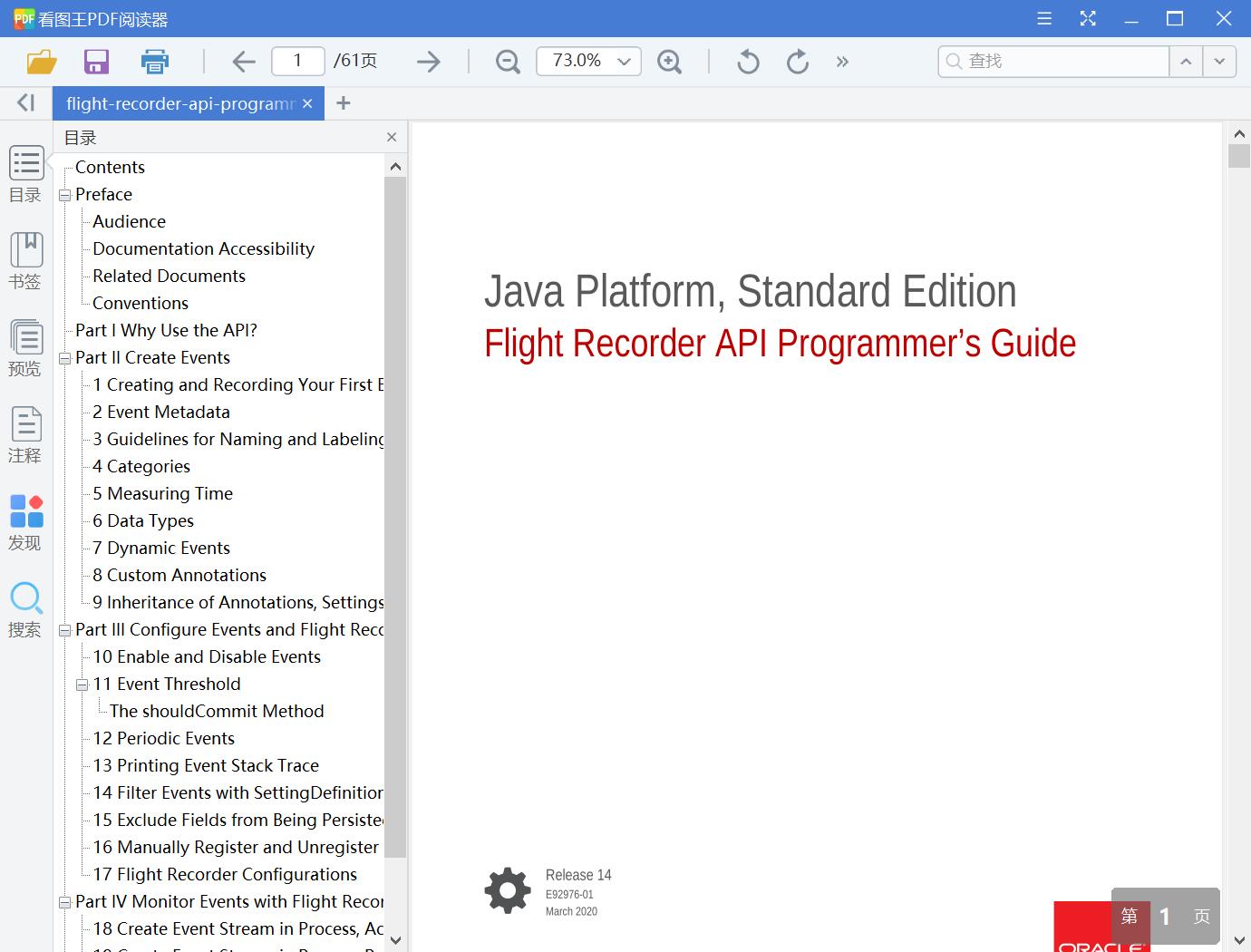Open 17 Flight Recorder Configurations

[x=225, y=874]
